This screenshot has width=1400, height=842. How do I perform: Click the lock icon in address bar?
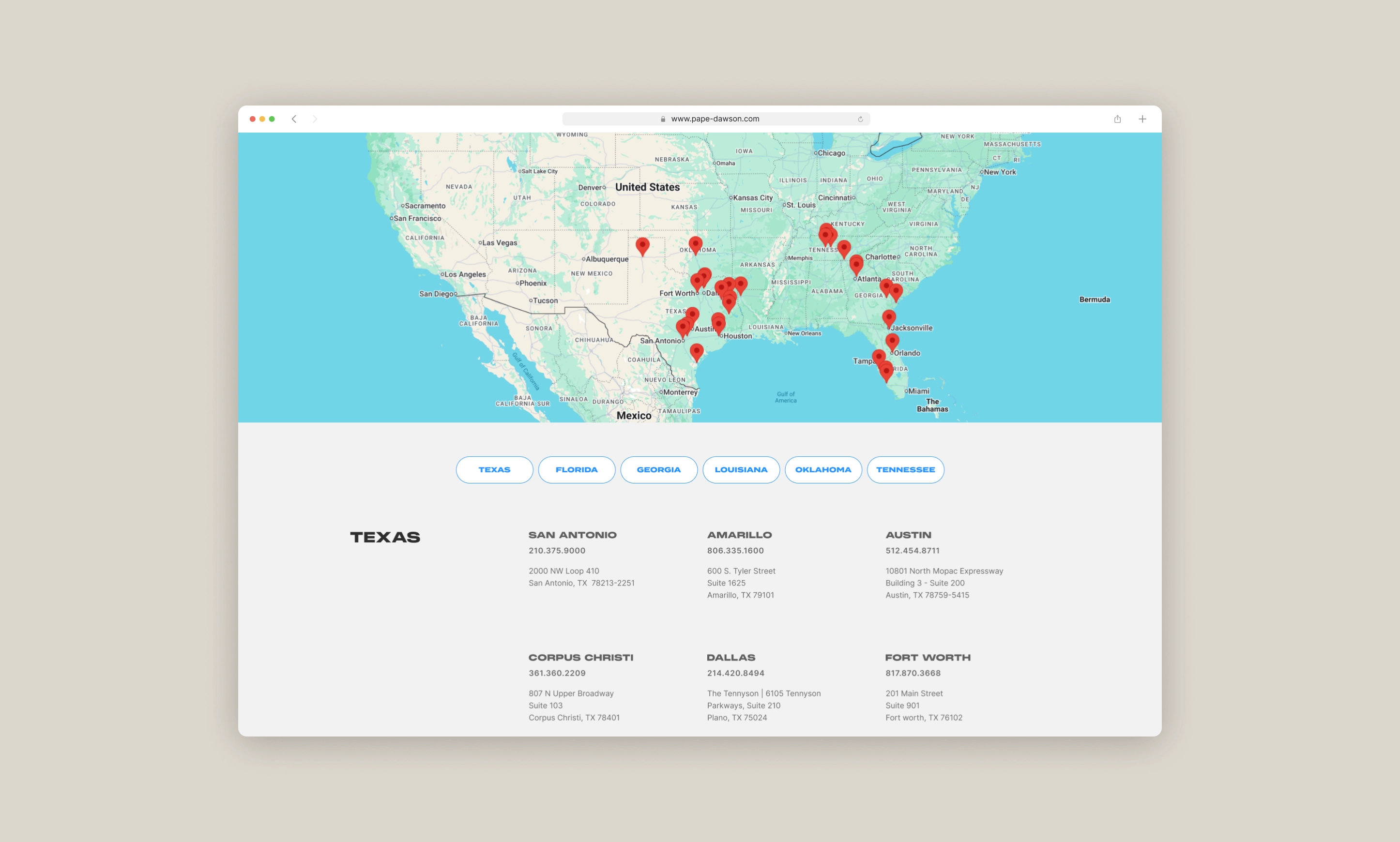(663, 119)
